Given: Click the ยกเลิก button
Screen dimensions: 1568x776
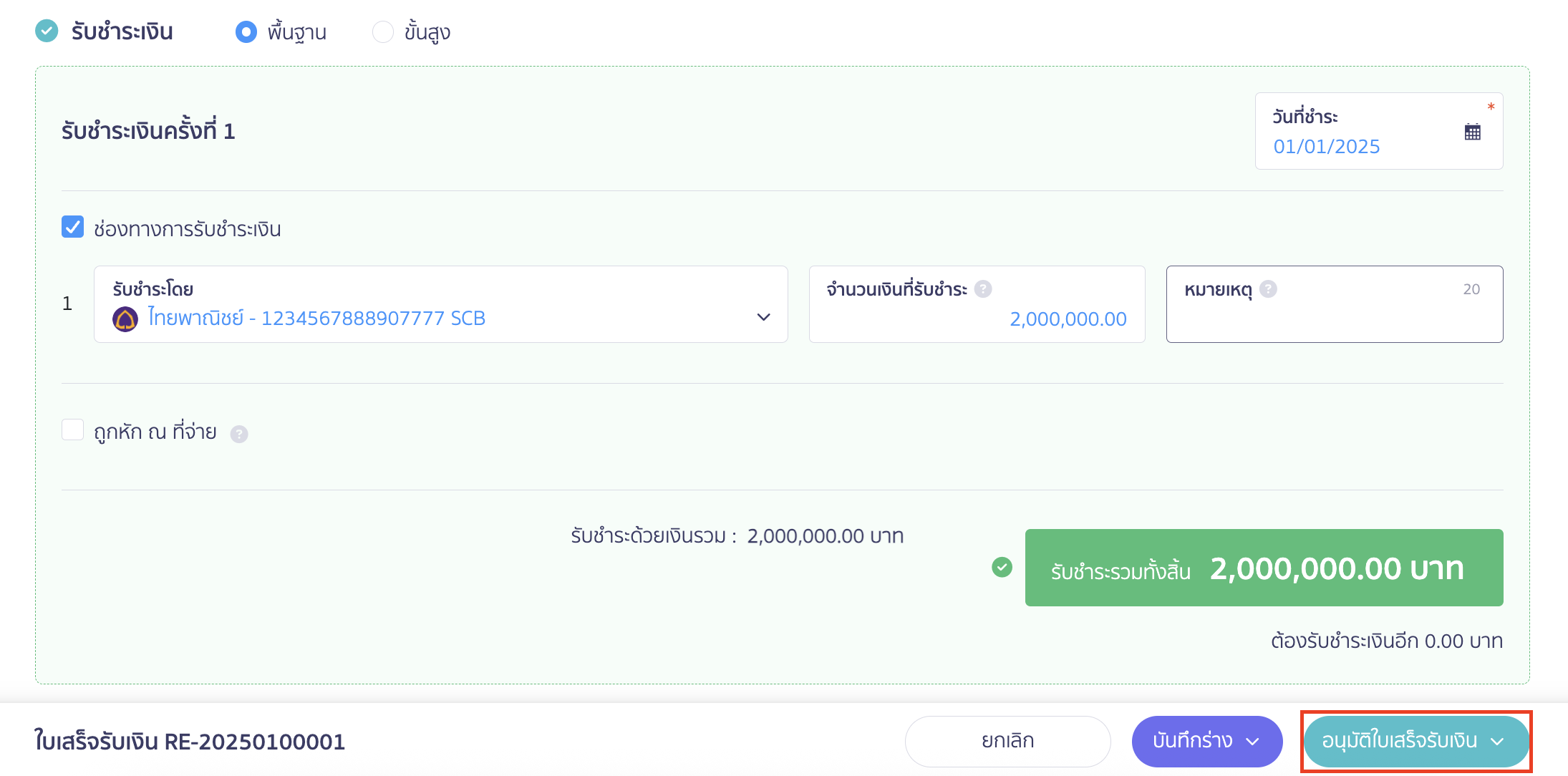Looking at the screenshot, I should tap(1007, 741).
